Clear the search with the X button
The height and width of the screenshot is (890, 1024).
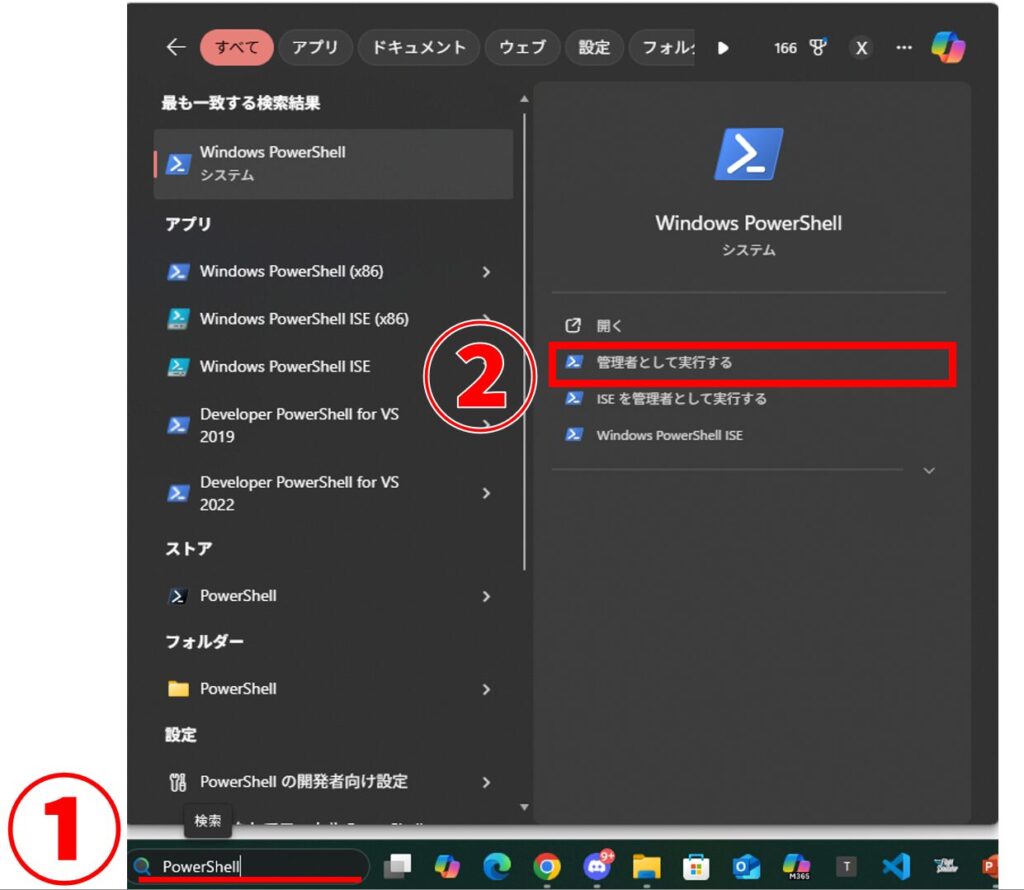point(861,47)
